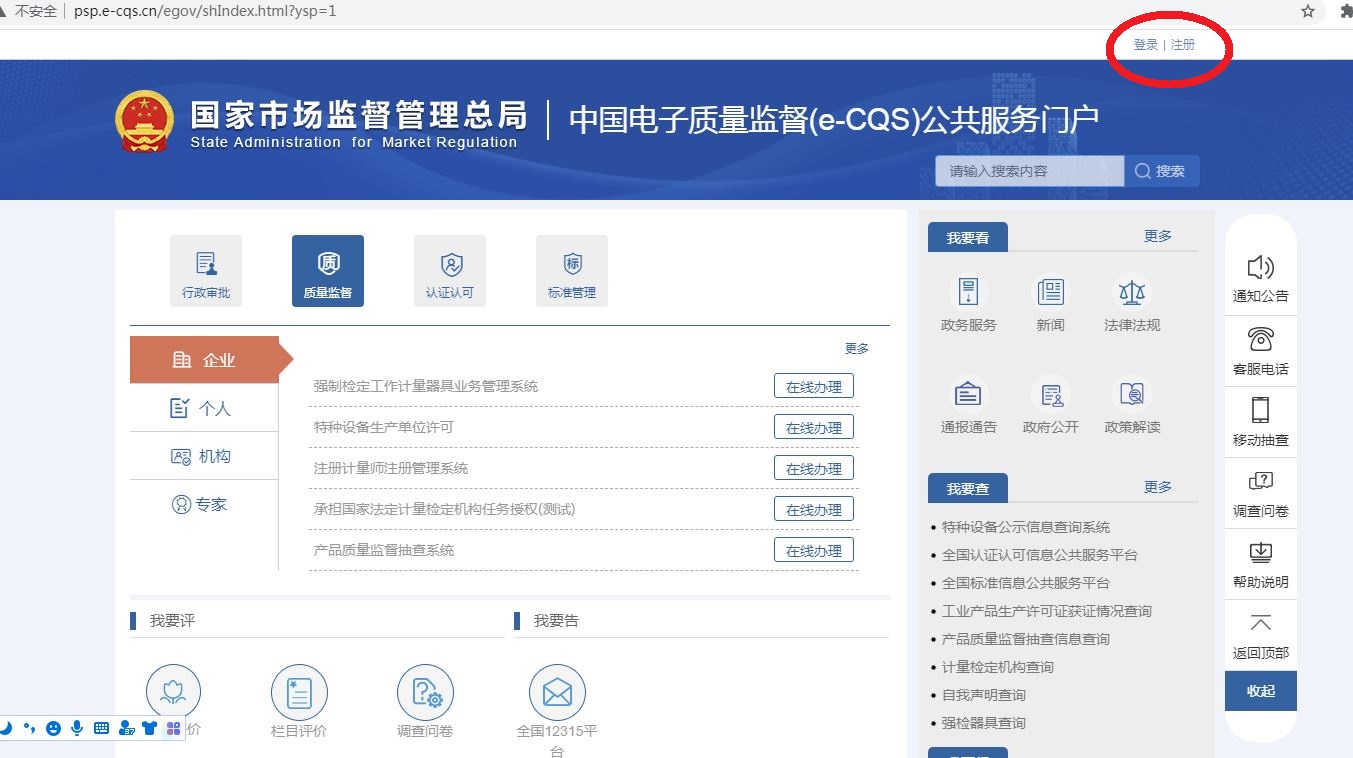The height and width of the screenshot is (758, 1353).
Task: Click the 全国12315平台 envelope icon
Action: (557, 692)
